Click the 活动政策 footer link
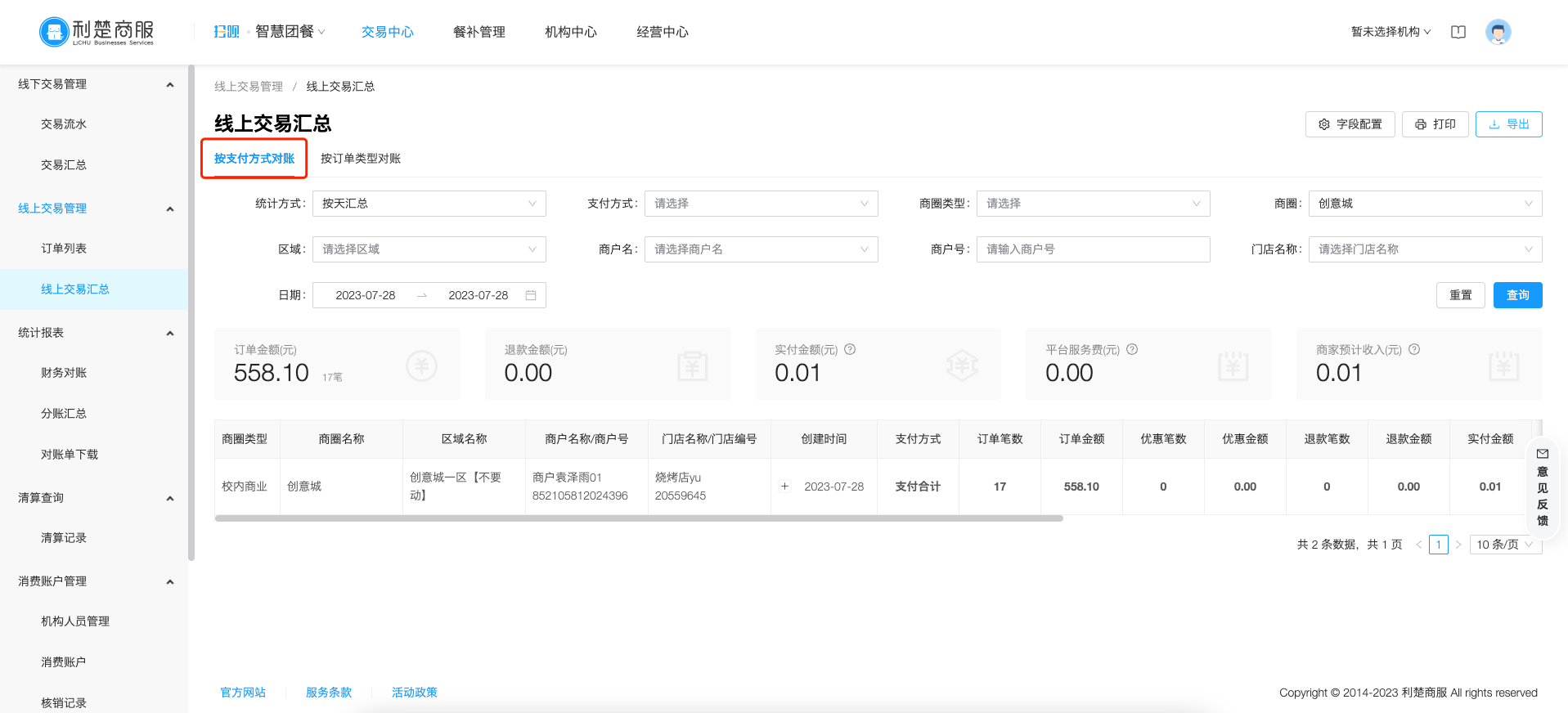 pos(415,693)
